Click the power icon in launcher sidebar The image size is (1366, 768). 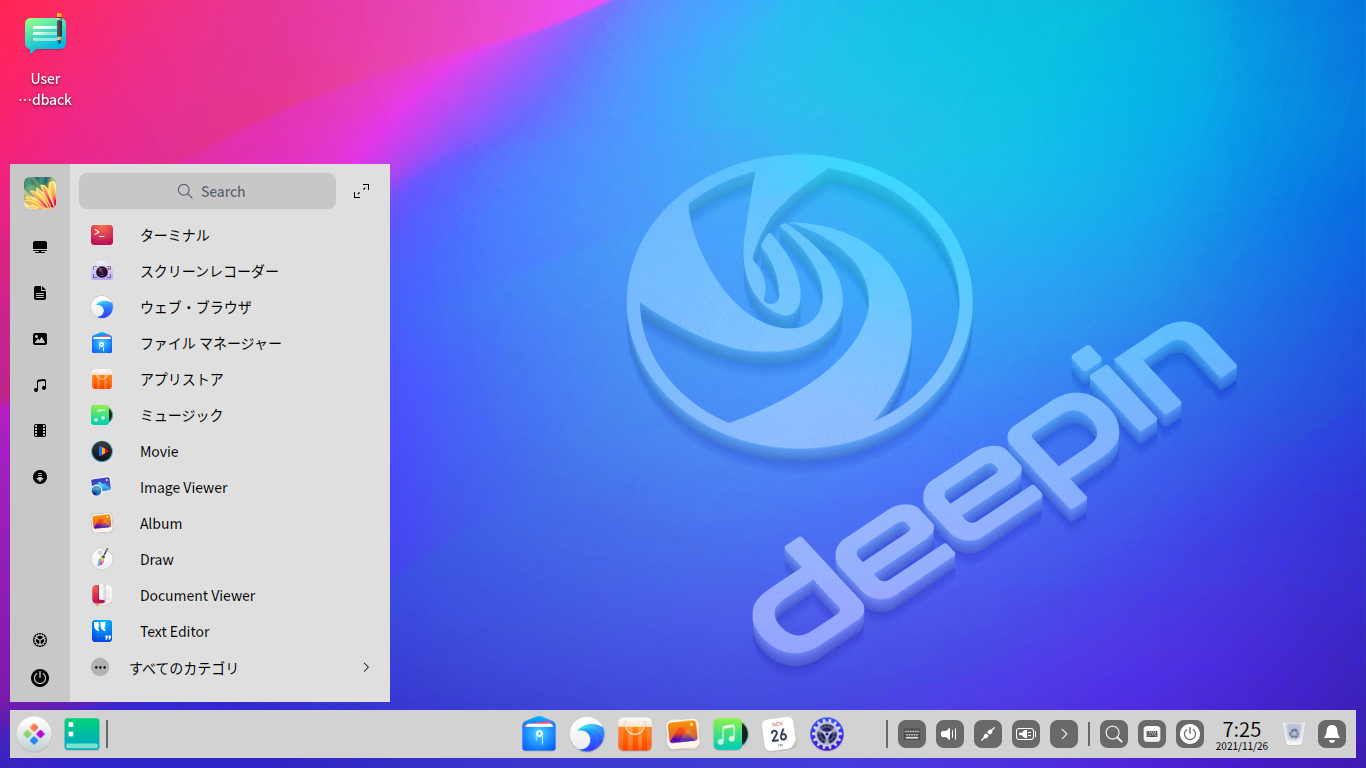click(40, 678)
